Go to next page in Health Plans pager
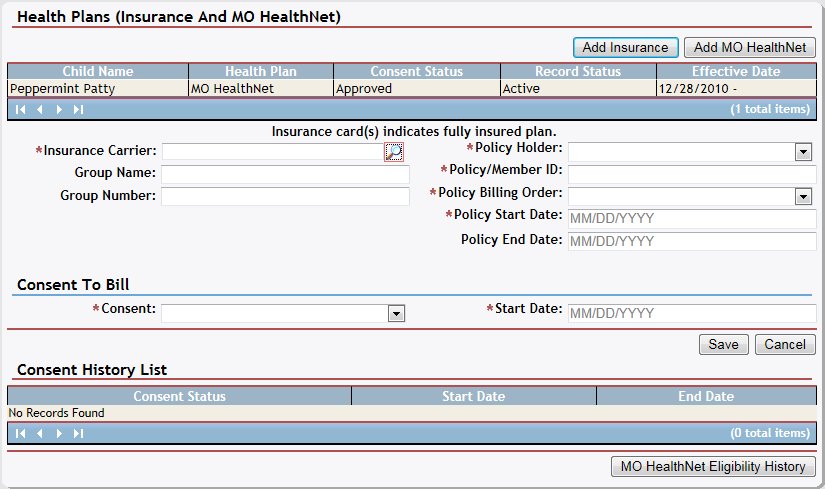Screen dimensions: 825x489 point(59,109)
